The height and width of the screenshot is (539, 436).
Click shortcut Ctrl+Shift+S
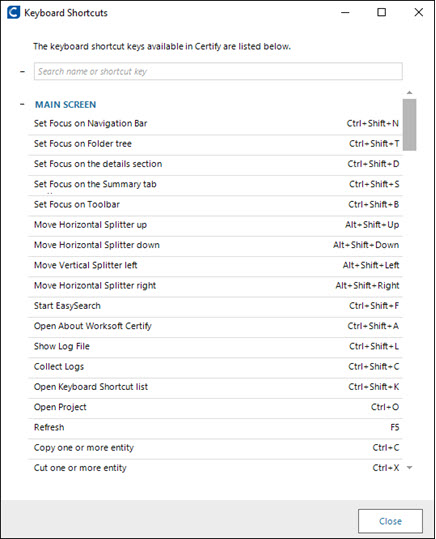374,184
